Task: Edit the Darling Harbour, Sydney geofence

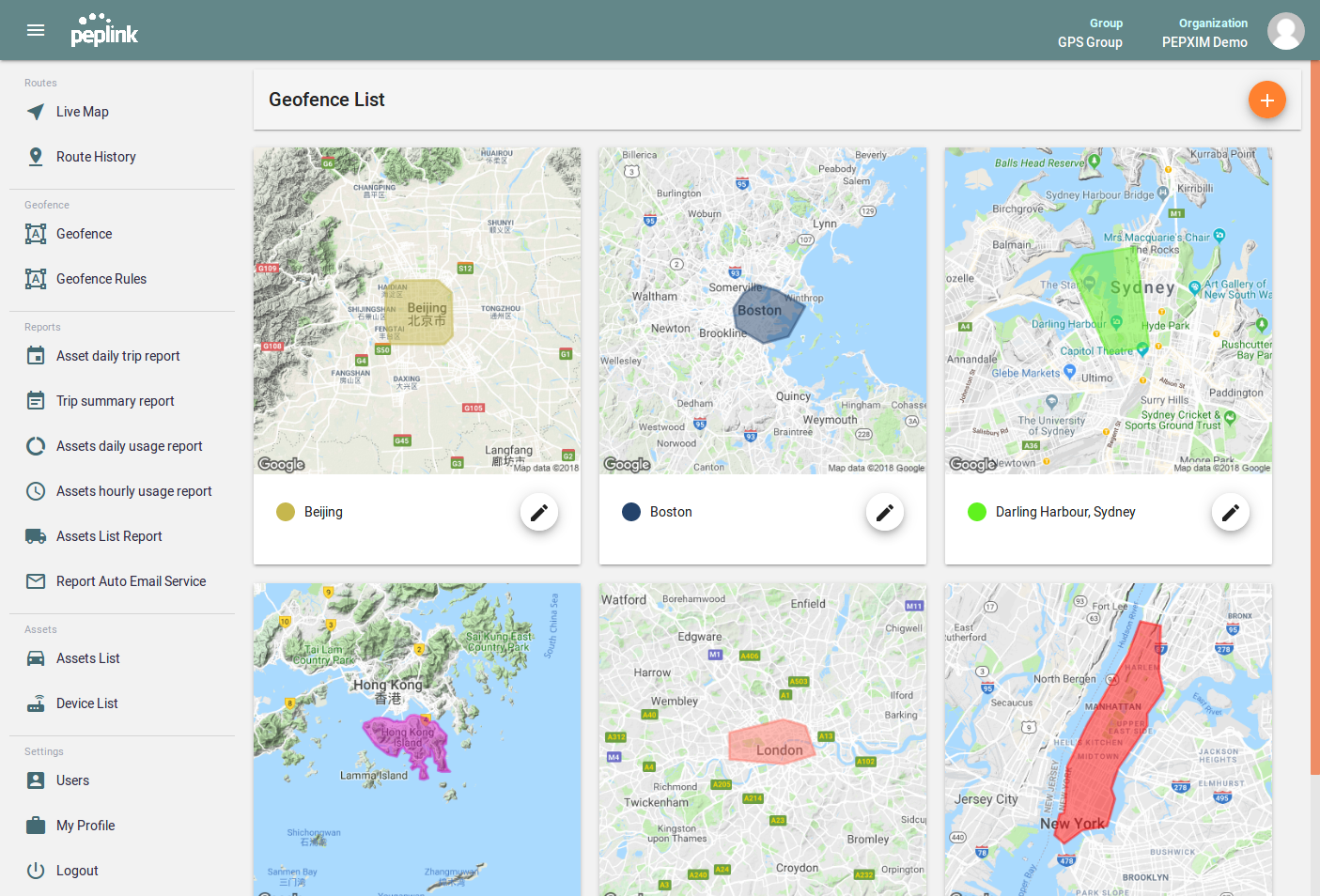Action: click(1230, 512)
